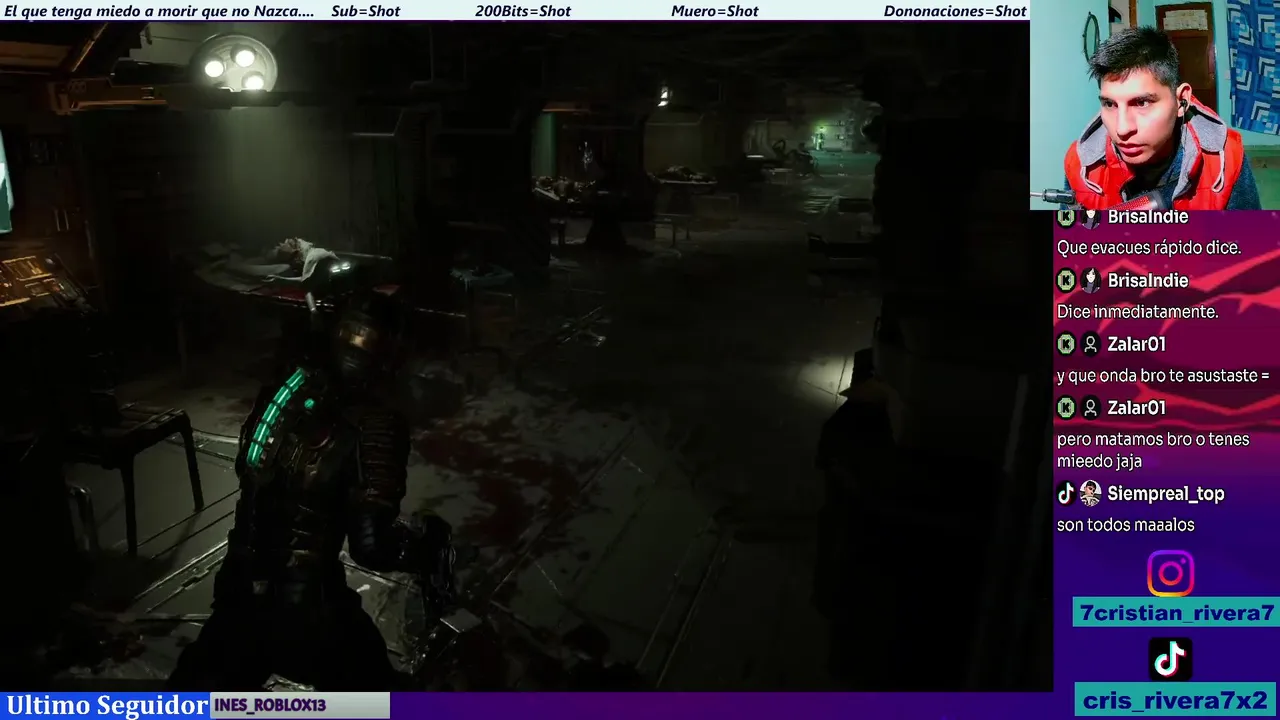Viewport: 1280px width, 720px height.
Task: Click the TikTok badge beside Siempreal_top
Action: click(x=1066, y=493)
